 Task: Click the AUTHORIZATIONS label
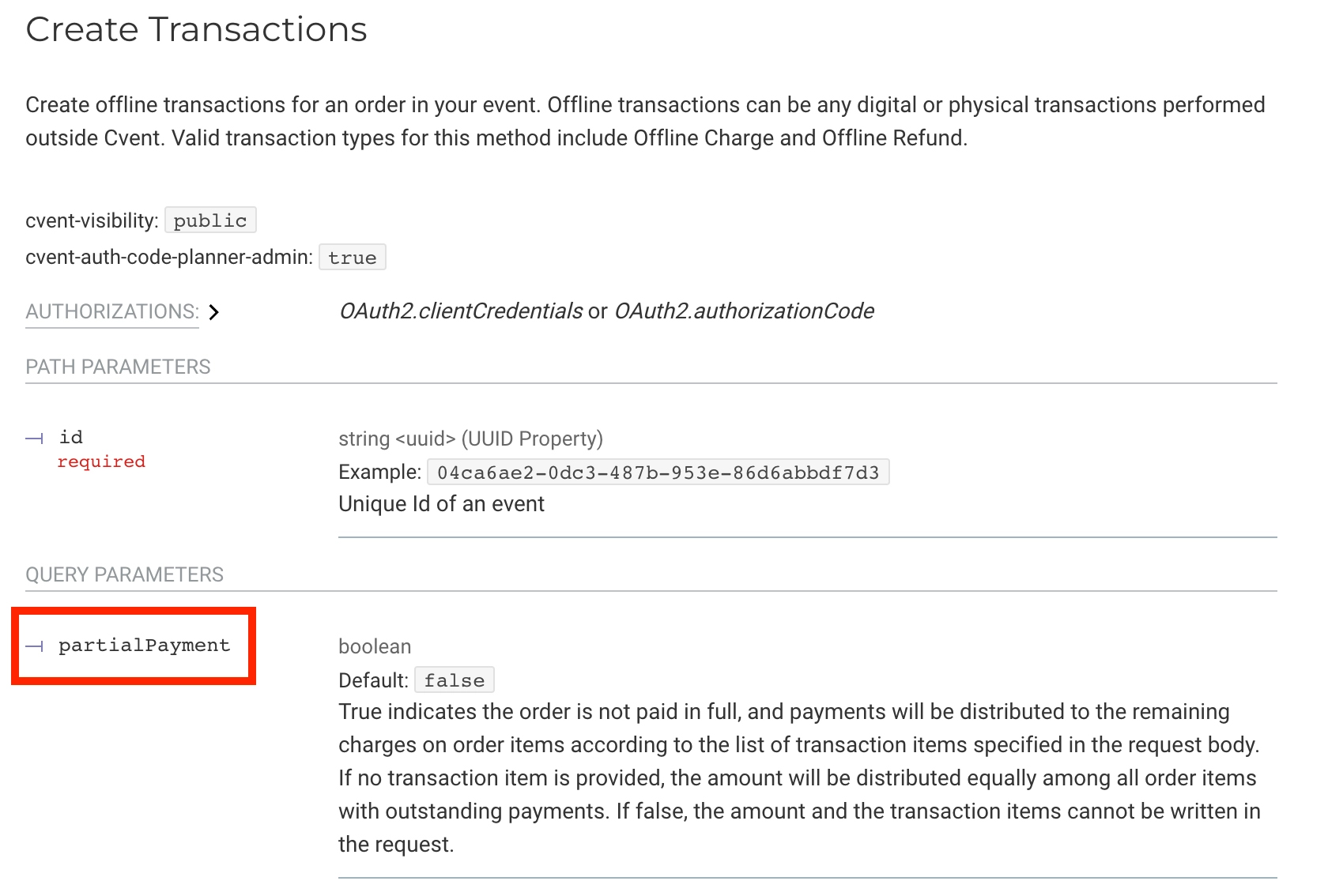(x=112, y=311)
